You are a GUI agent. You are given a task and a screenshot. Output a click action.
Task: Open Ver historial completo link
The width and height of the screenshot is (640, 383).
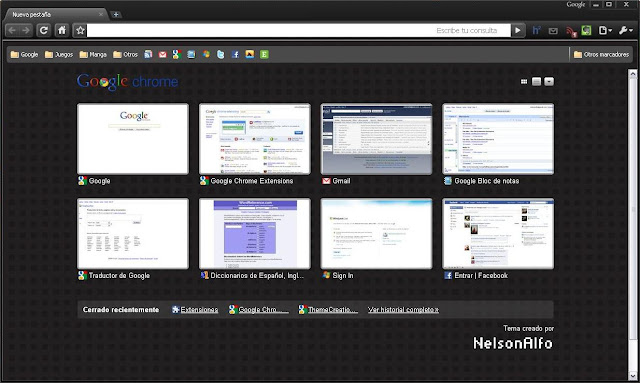click(x=403, y=310)
